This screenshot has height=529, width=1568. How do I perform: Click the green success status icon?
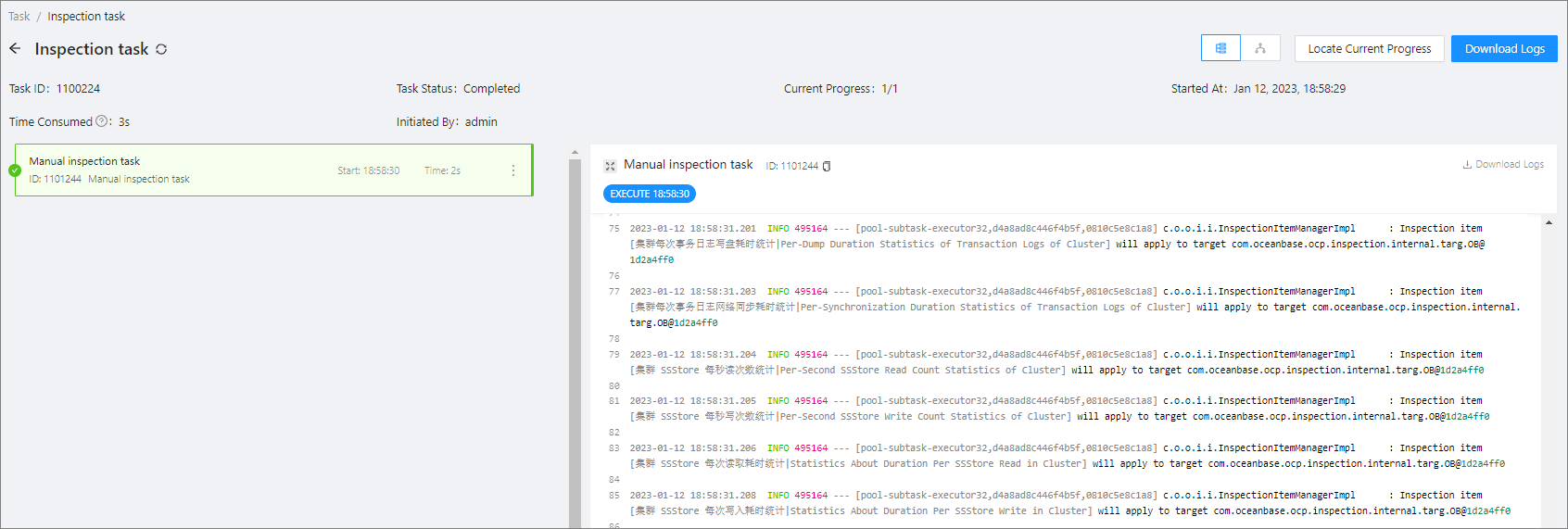point(15,170)
